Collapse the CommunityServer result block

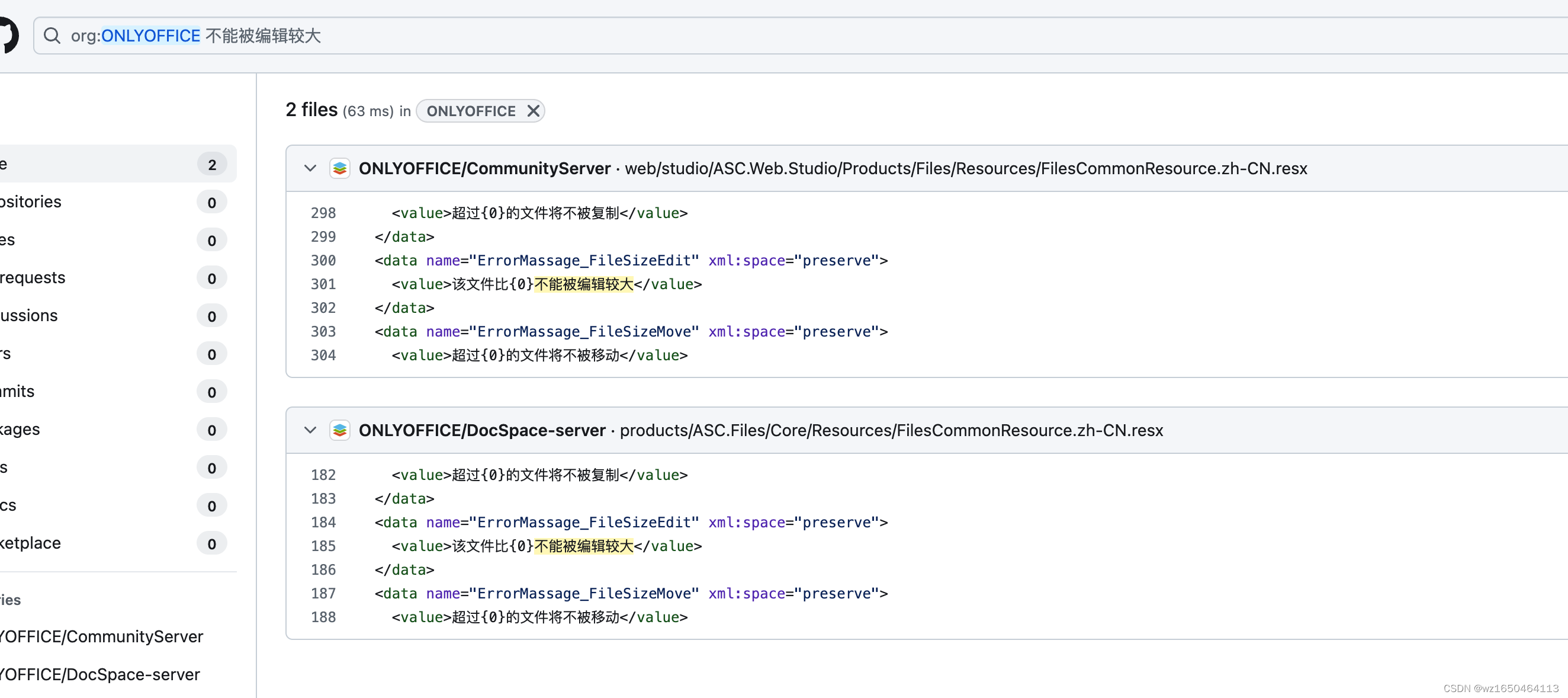pyautogui.click(x=310, y=169)
